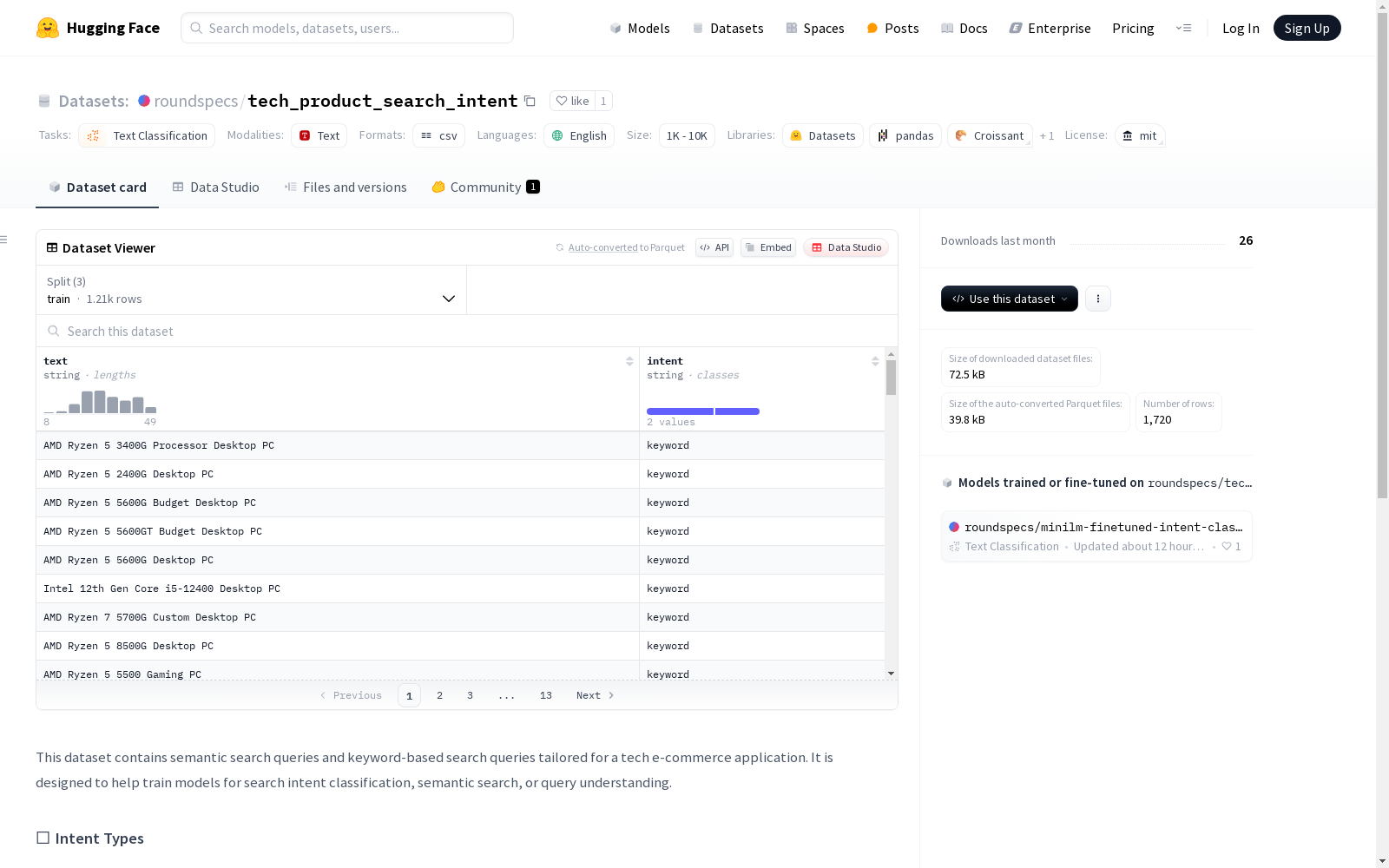The height and width of the screenshot is (868, 1389).
Task: Click the pandas library tag
Action: 905,135
